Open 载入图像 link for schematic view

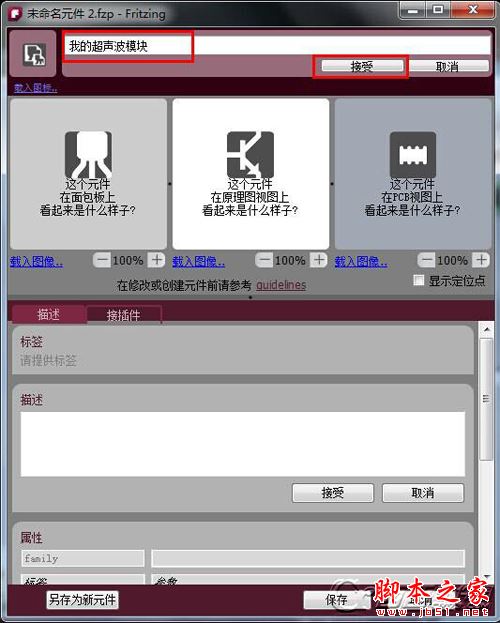point(198,261)
